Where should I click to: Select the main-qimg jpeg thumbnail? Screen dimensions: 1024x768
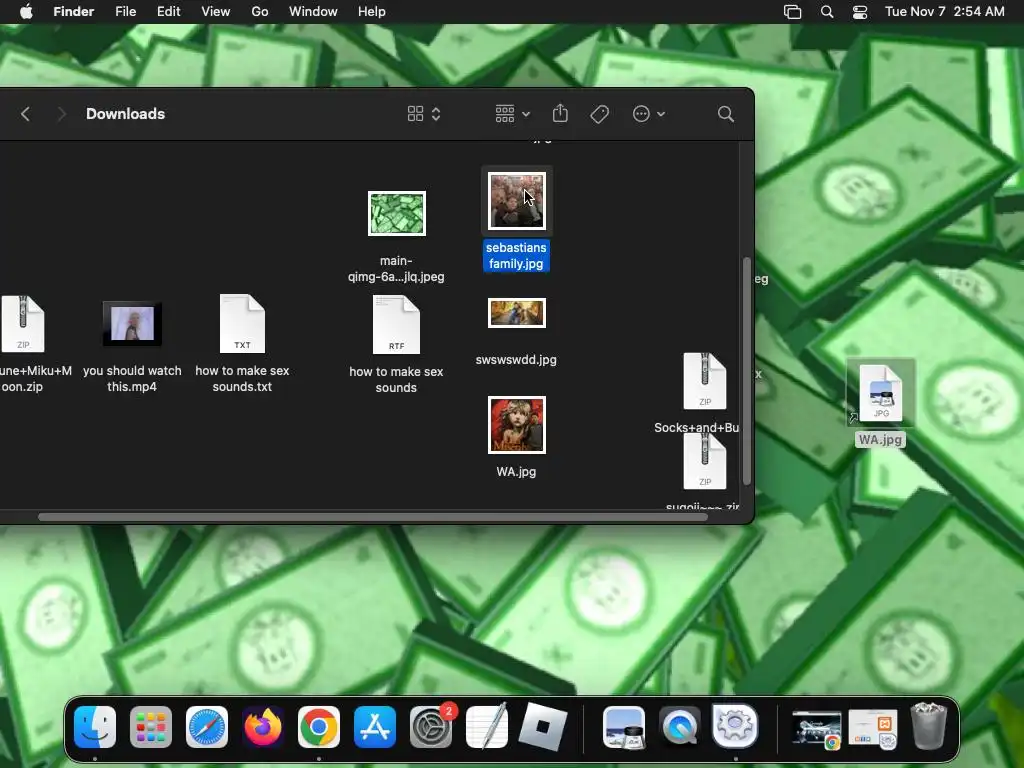coord(396,214)
